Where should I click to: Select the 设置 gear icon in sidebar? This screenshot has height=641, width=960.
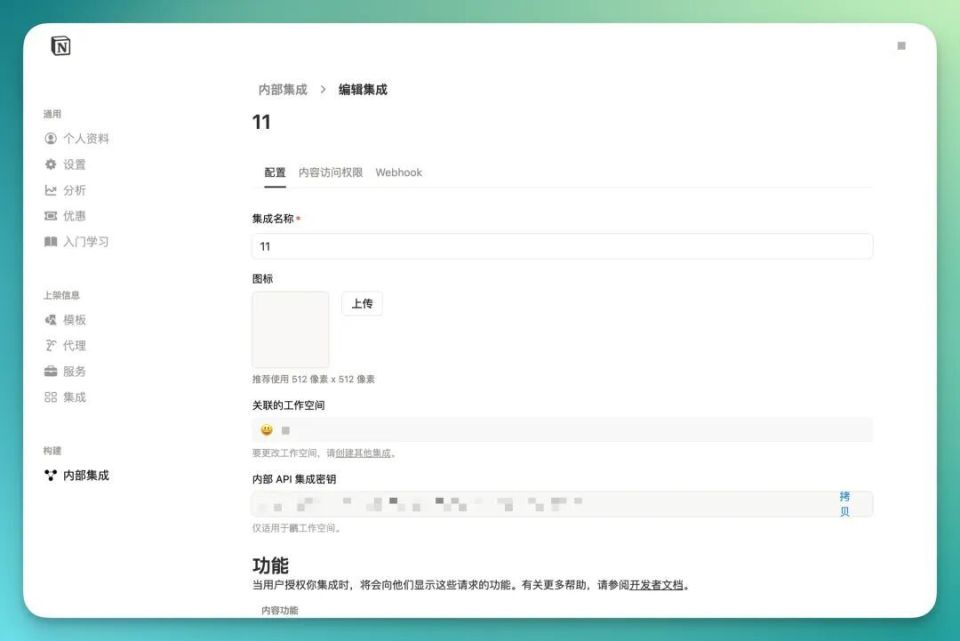[50, 165]
